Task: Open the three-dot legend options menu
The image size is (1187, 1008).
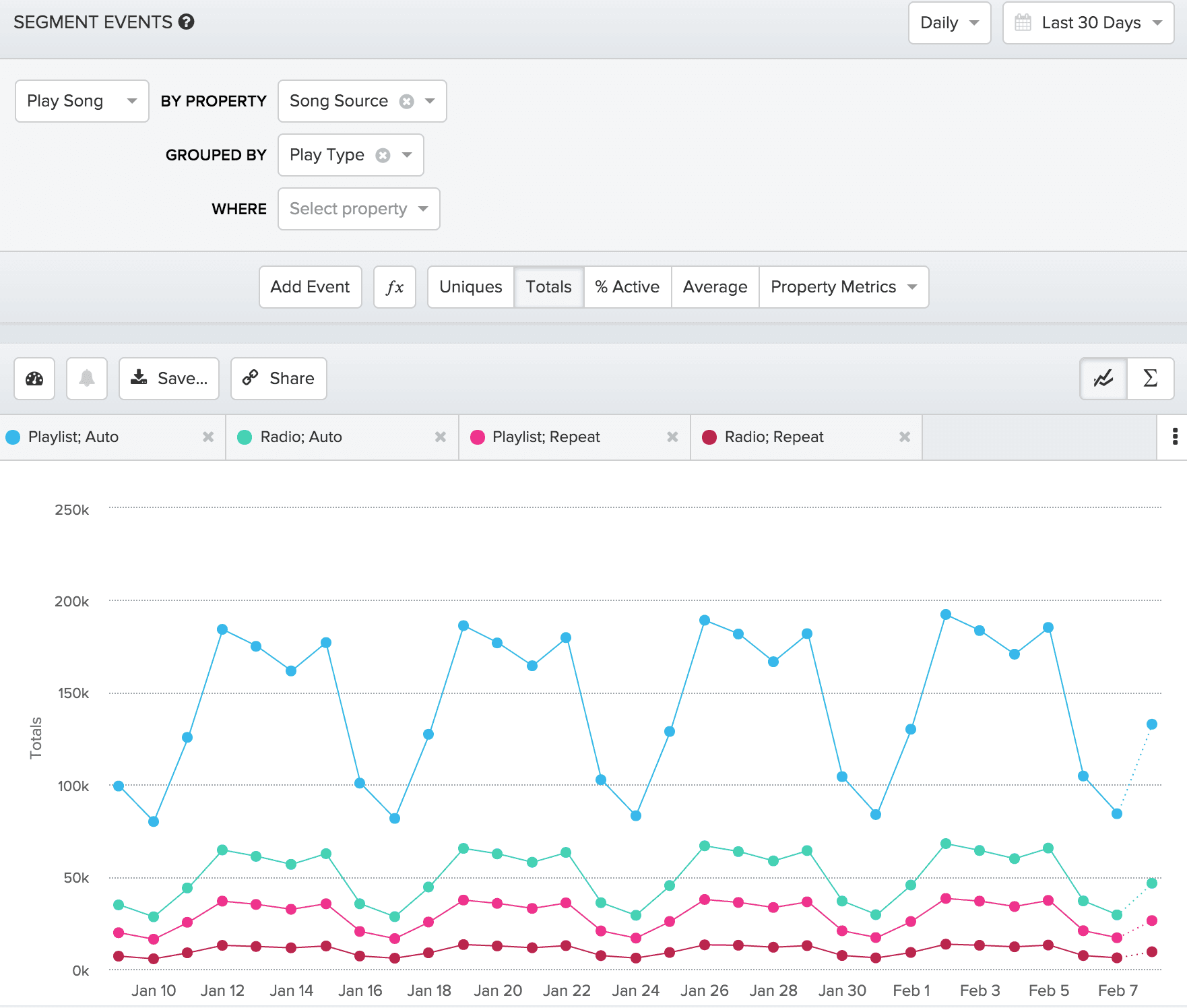Action: pos(1175,437)
